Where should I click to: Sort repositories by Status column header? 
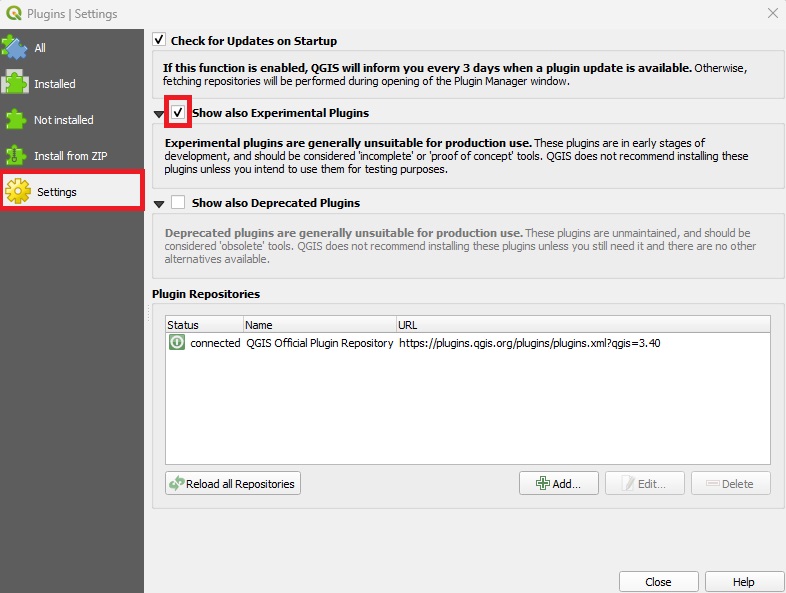[205, 325]
